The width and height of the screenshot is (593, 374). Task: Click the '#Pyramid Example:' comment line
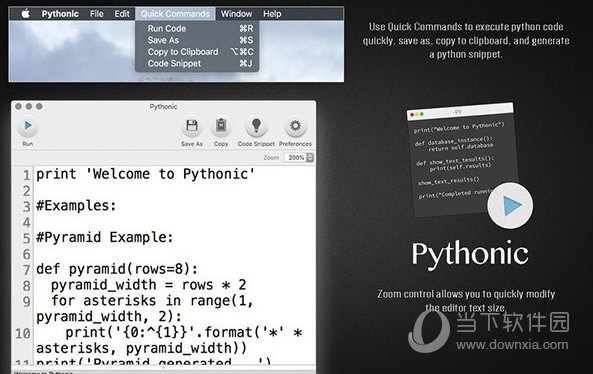105,238
